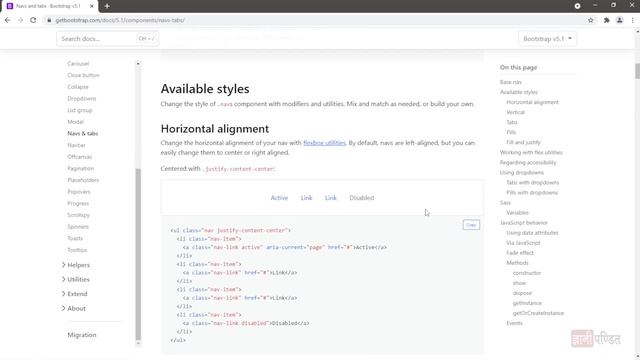
Task: Bookmark this page with the star icon
Action: (x=591, y=20)
